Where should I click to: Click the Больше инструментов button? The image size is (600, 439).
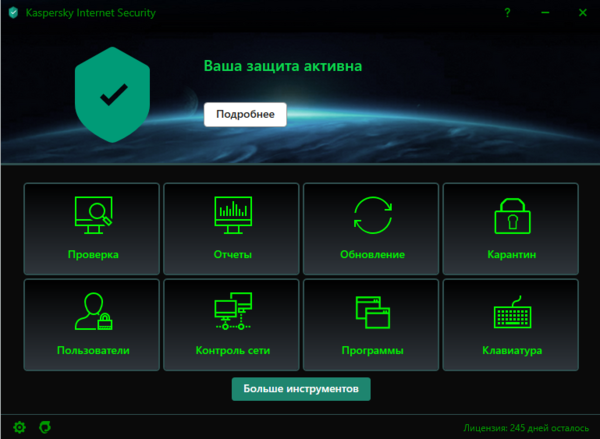[301, 389]
